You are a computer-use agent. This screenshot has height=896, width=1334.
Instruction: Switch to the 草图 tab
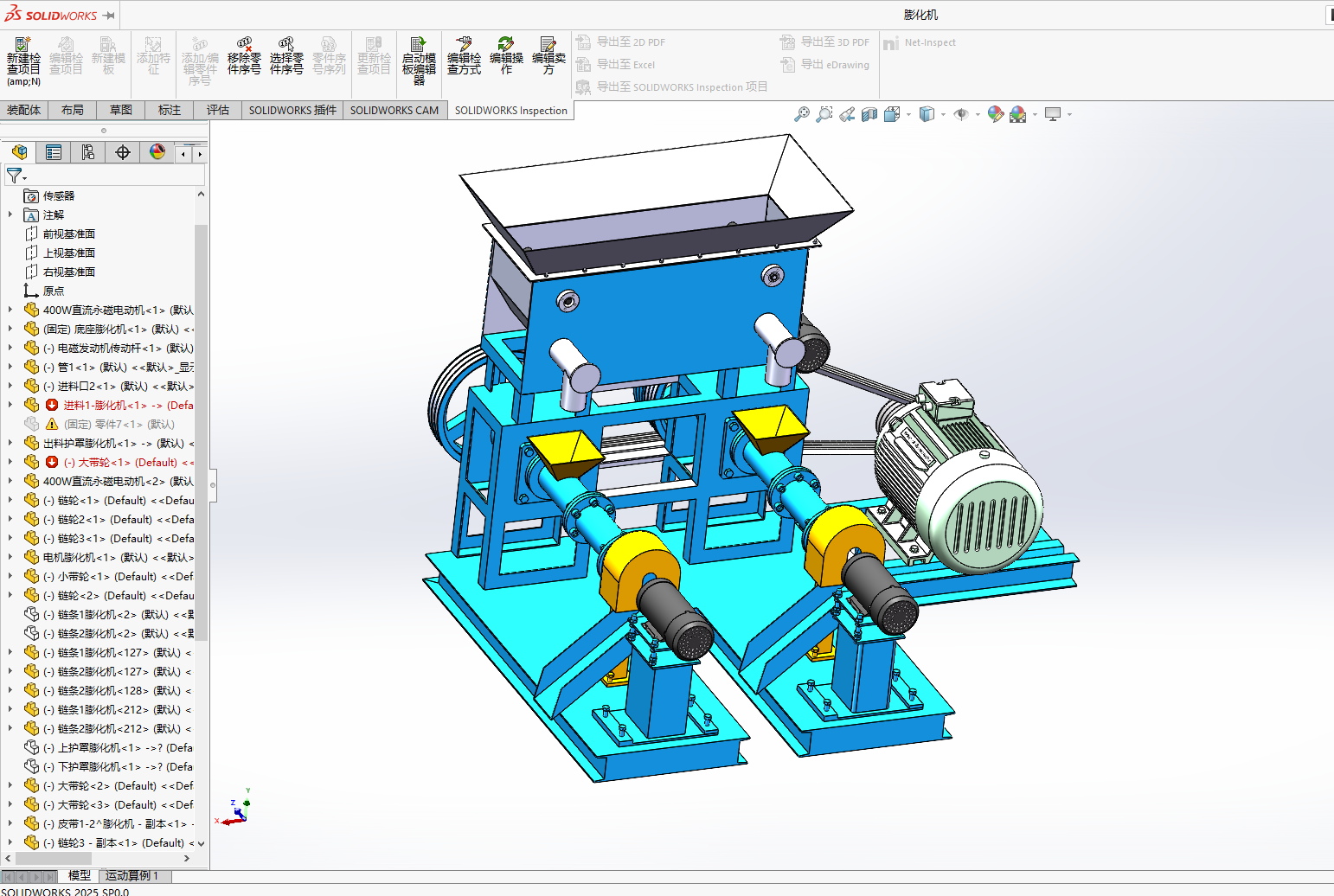[121, 110]
